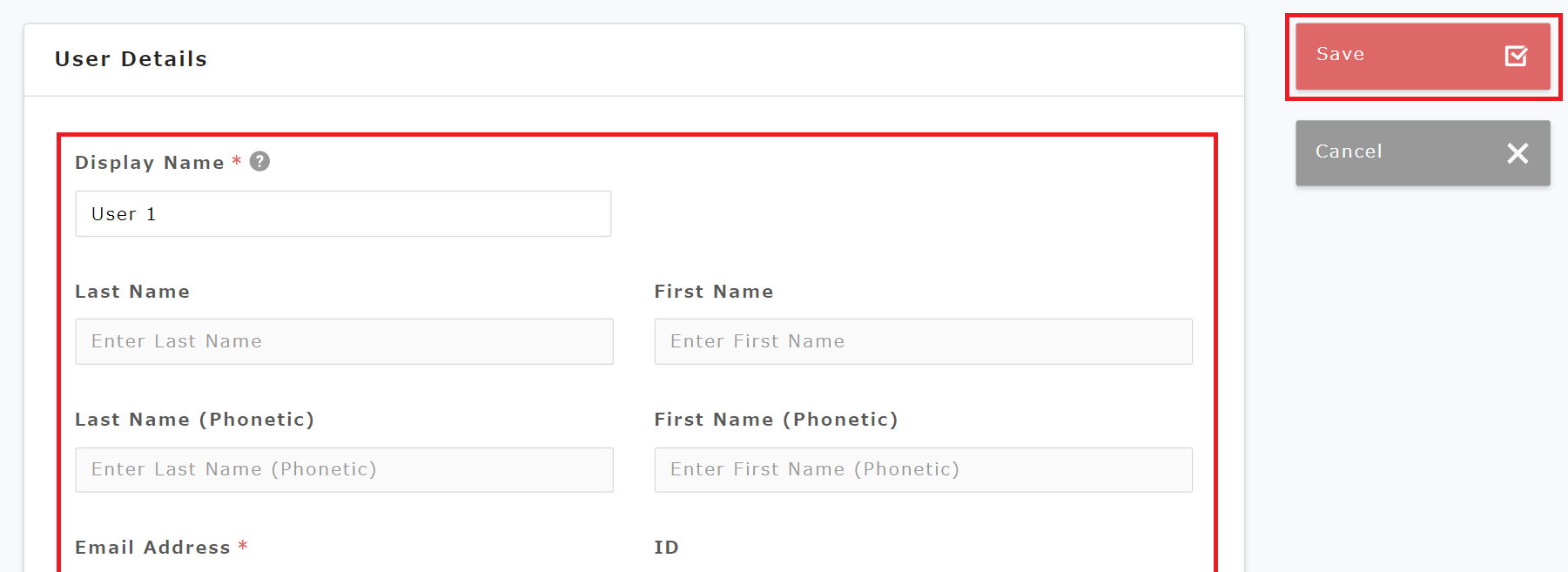The height and width of the screenshot is (572, 1568).
Task: Click the Display Name field label
Action: (150, 163)
